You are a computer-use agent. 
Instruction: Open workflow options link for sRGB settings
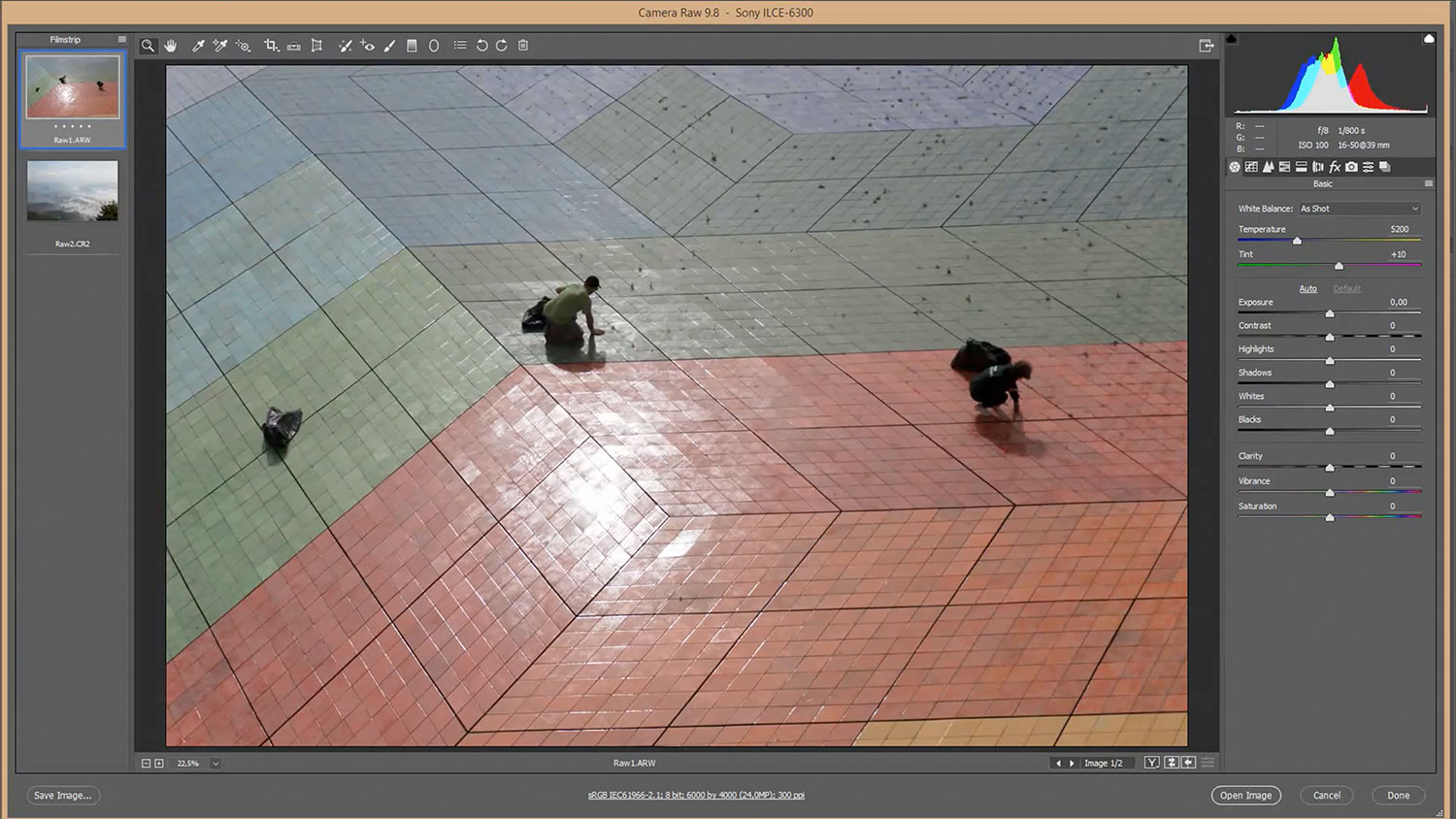tap(695, 796)
